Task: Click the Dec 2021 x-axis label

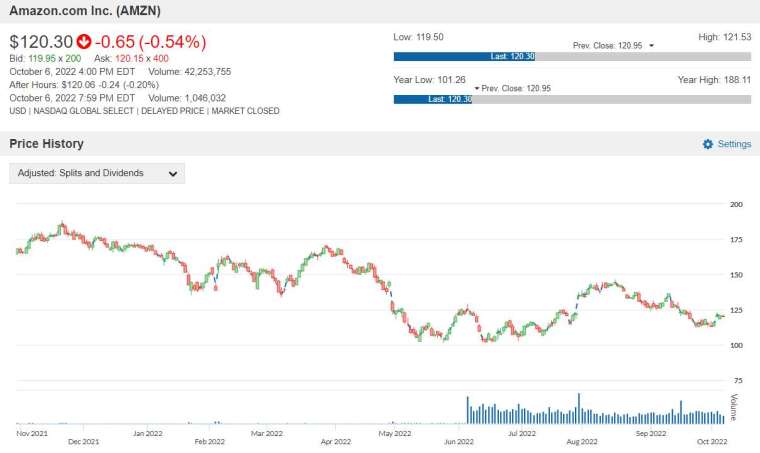Action: 83,441
